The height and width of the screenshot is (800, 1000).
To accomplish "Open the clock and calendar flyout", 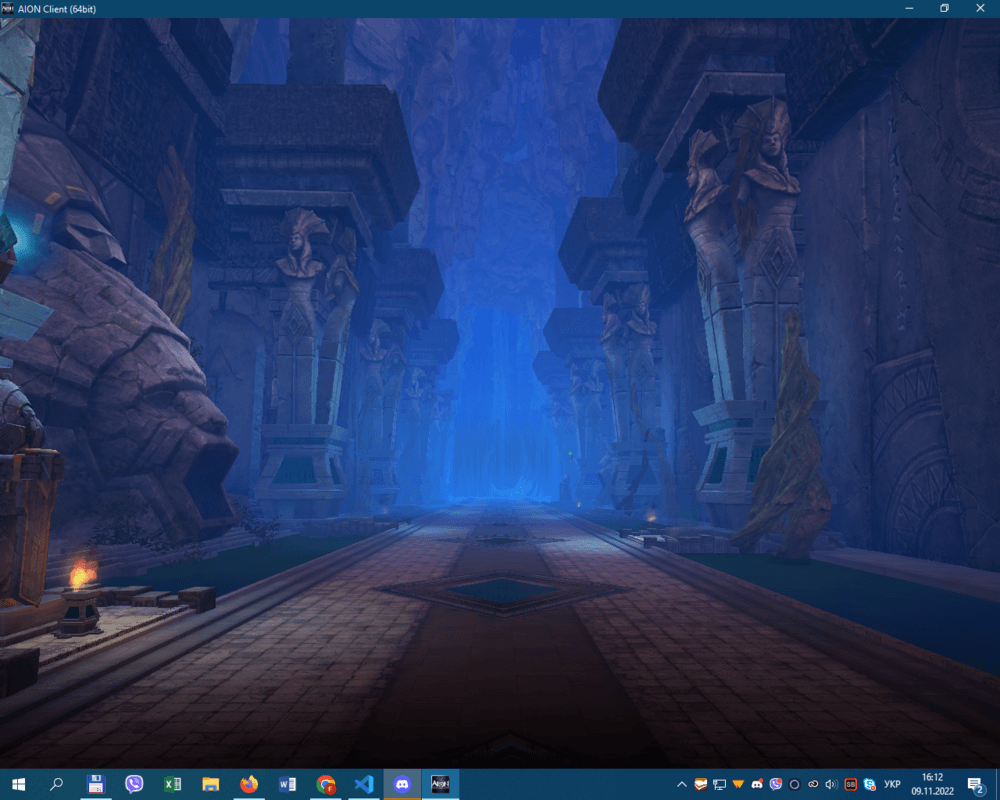I will point(932,784).
